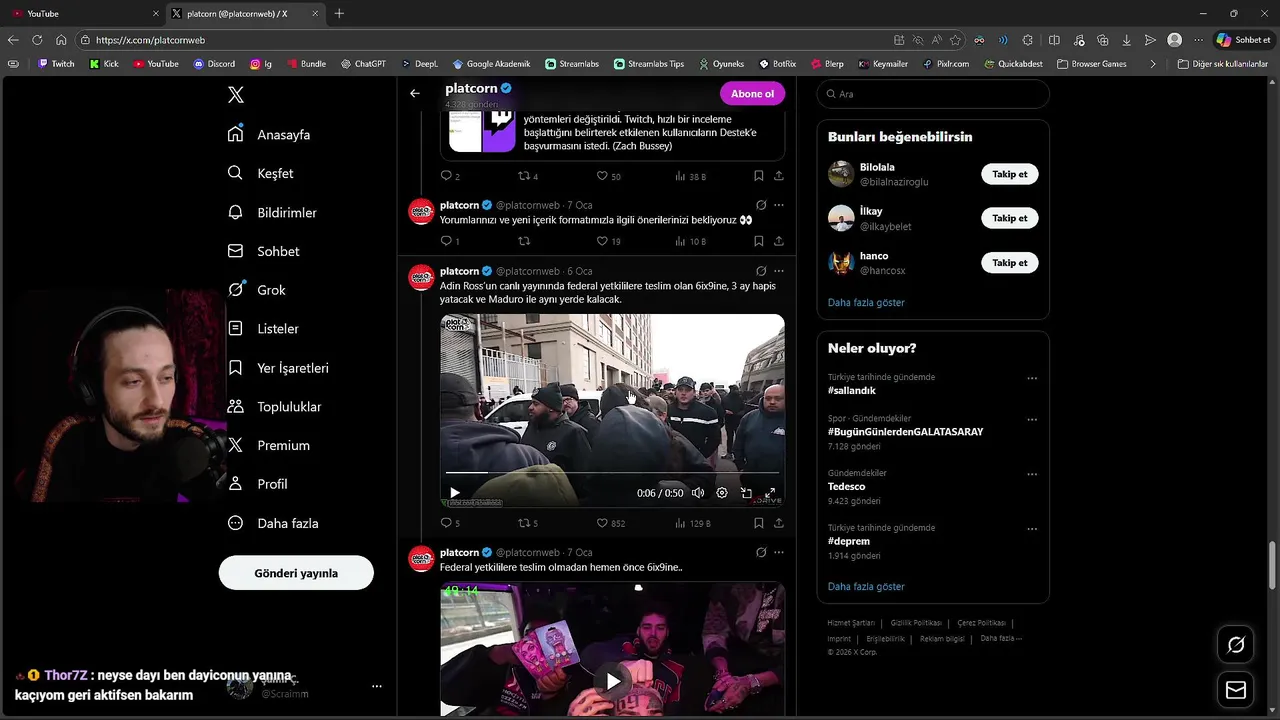This screenshot has height=720, width=1280.
Task: Reload page in browser toolbar
Action: [x=37, y=40]
